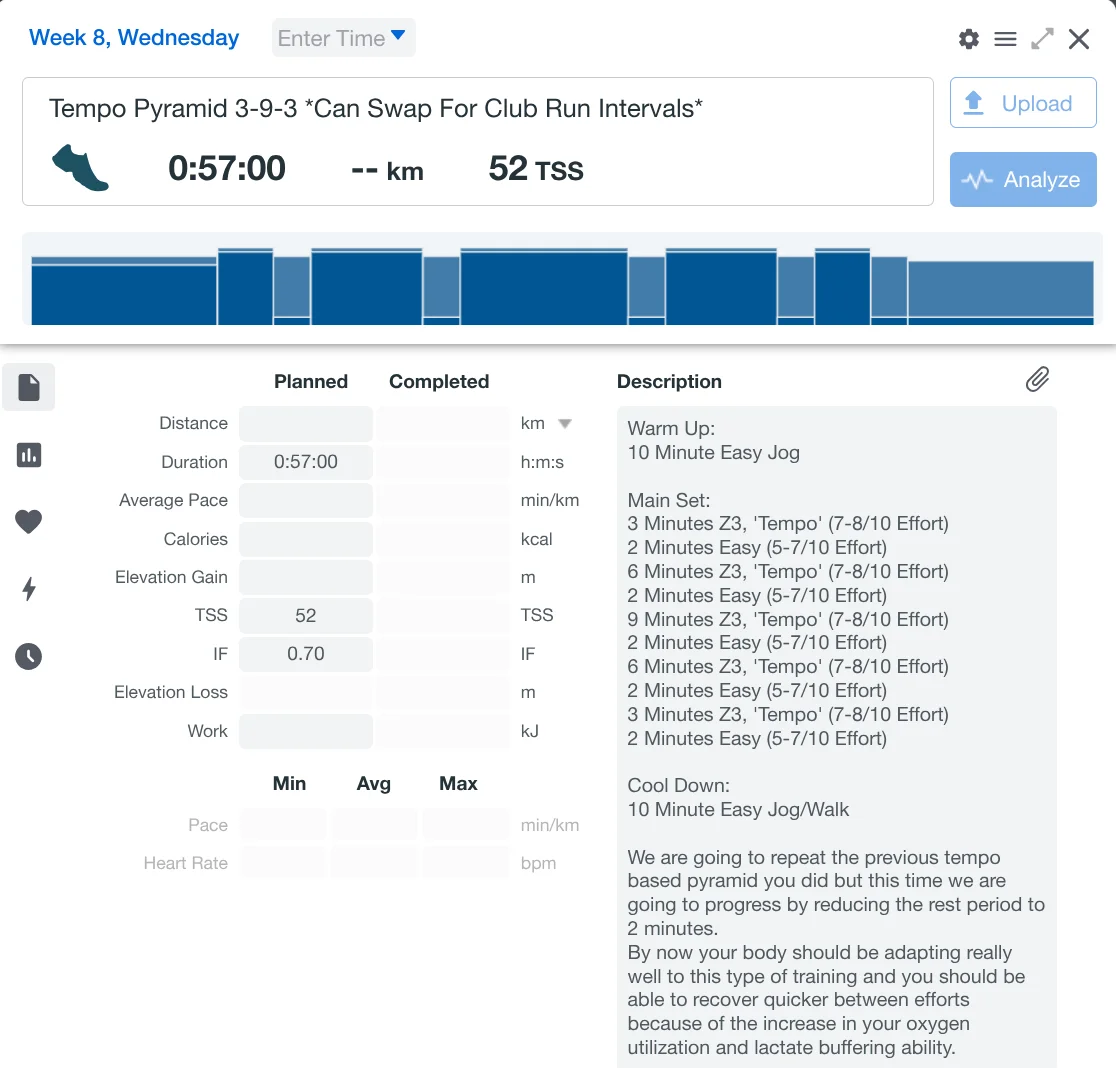
Task: Expand the km distance unit dropdown
Action: pyautogui.click(x=564, y=423)
